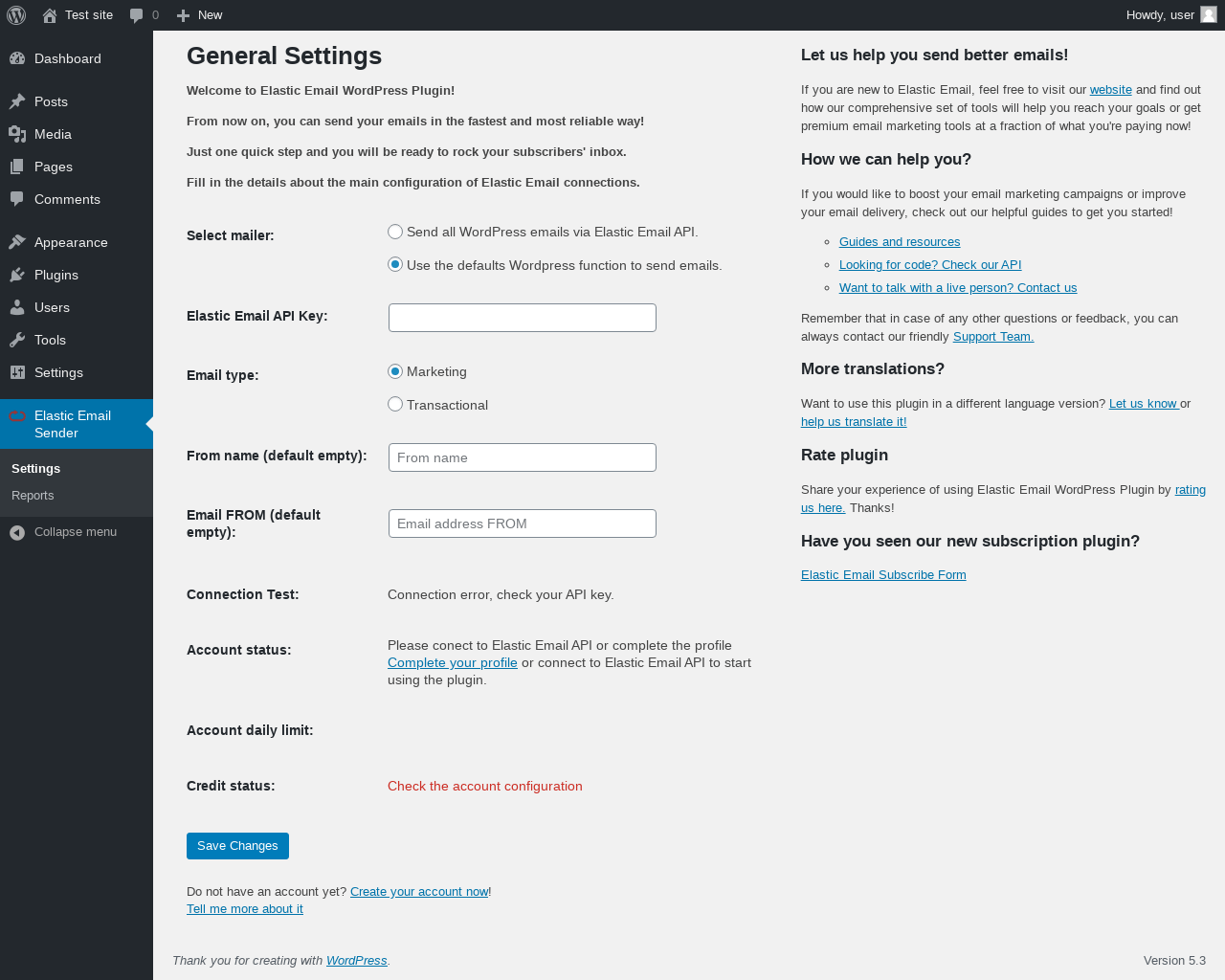Viewport: 1225px width, 980px height.
Task: Open the Reports submenu item
Action: 33,496
